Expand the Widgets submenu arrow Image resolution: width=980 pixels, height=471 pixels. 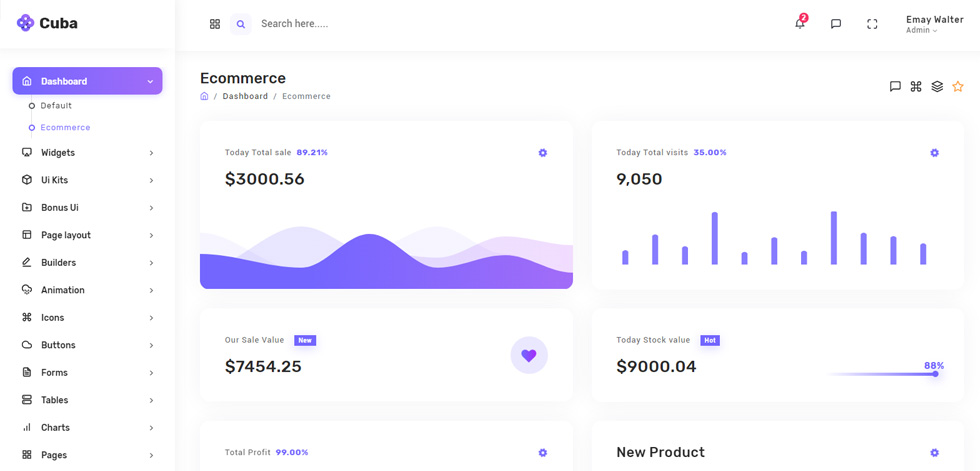point(151,153)
